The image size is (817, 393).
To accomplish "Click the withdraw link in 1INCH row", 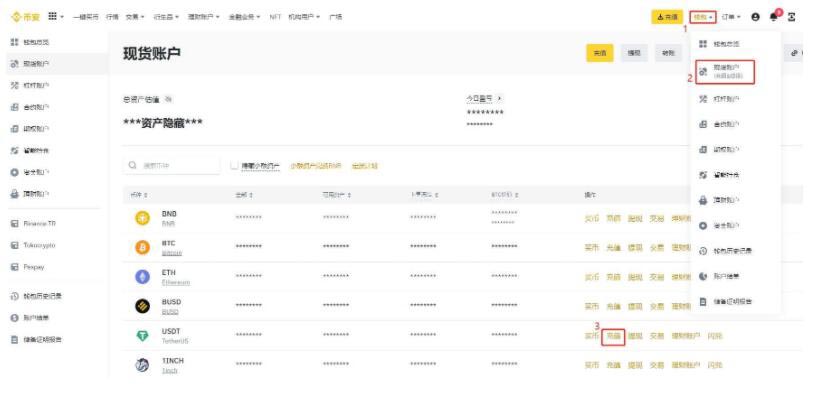I will [635, 365].
